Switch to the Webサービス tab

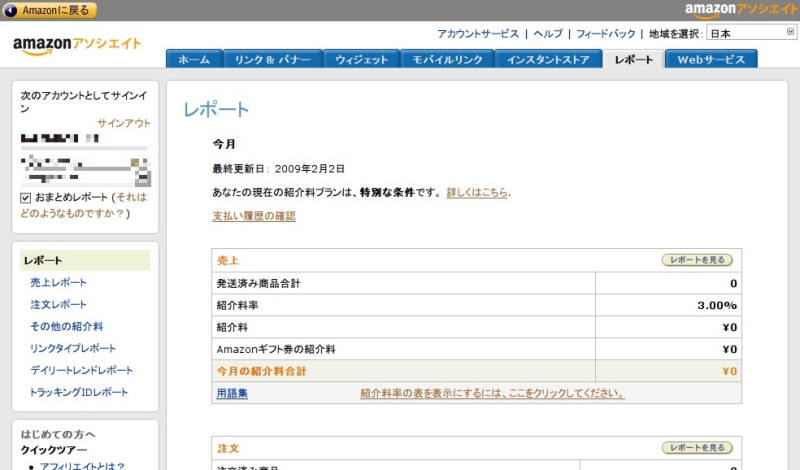(x=711, y=59)
